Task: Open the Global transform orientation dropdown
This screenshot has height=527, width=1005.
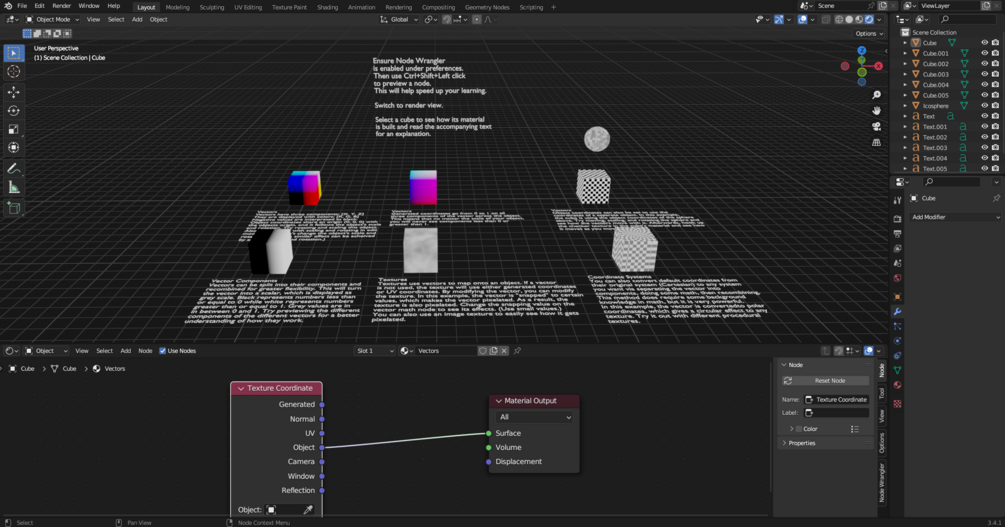Action: coord(399,20)
